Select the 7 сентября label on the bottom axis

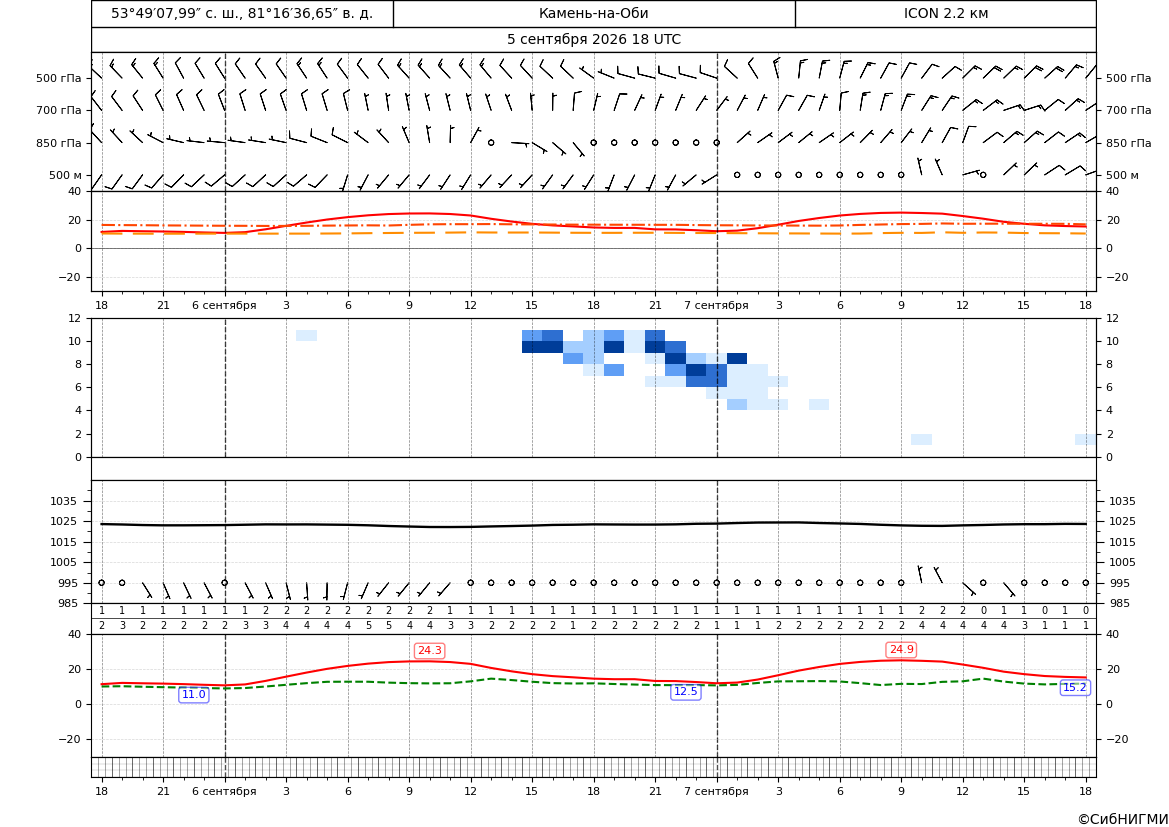pyautogui.click(x=716, y=791)
